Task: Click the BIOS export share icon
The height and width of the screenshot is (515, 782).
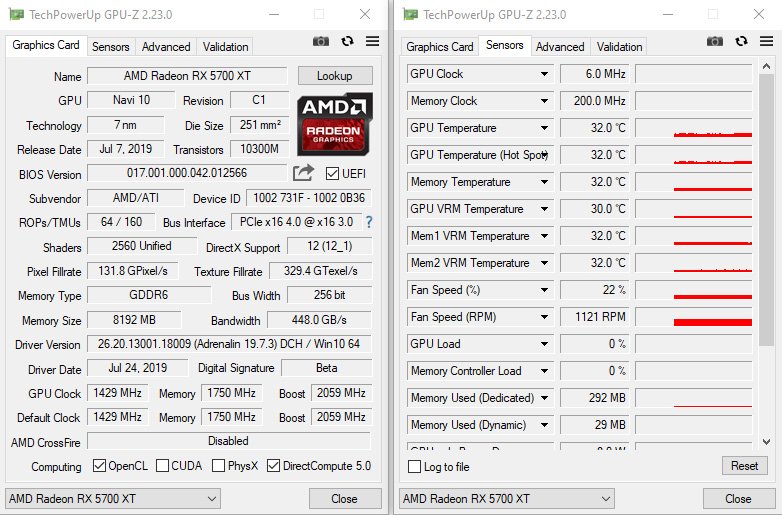Action: pyautogui.click(x=303, y=172)
